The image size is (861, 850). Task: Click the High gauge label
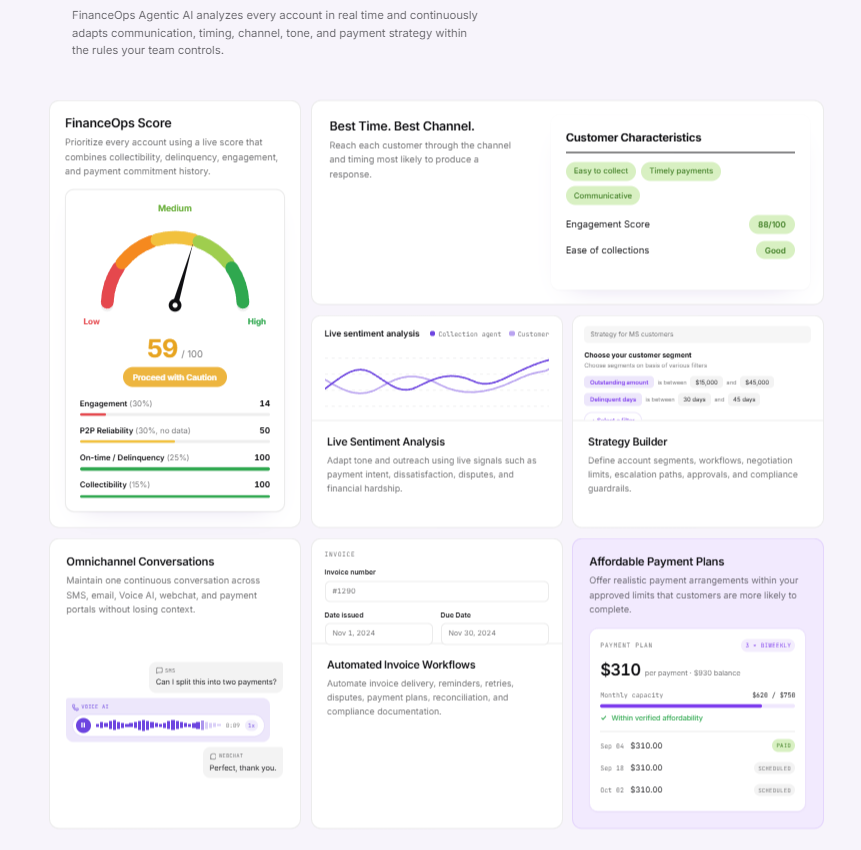256,321
